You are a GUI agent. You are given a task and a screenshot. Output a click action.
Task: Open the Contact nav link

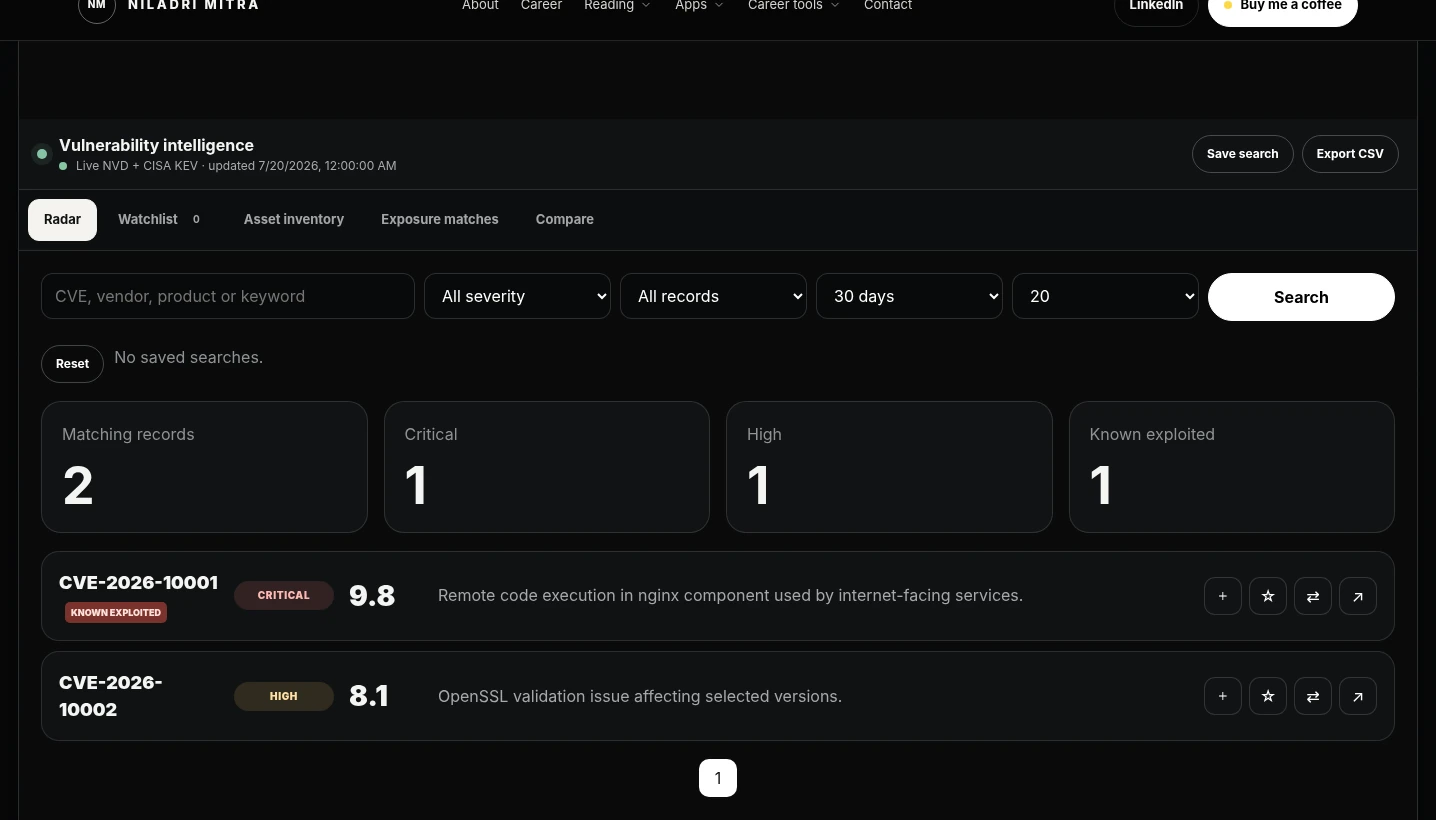[x=888, y=6]
